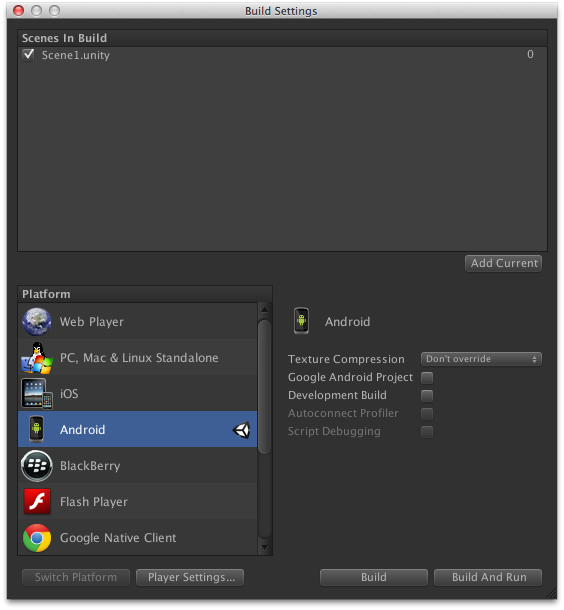Click the Add Current button
564x610 pixels.
(x=503, y=263)
